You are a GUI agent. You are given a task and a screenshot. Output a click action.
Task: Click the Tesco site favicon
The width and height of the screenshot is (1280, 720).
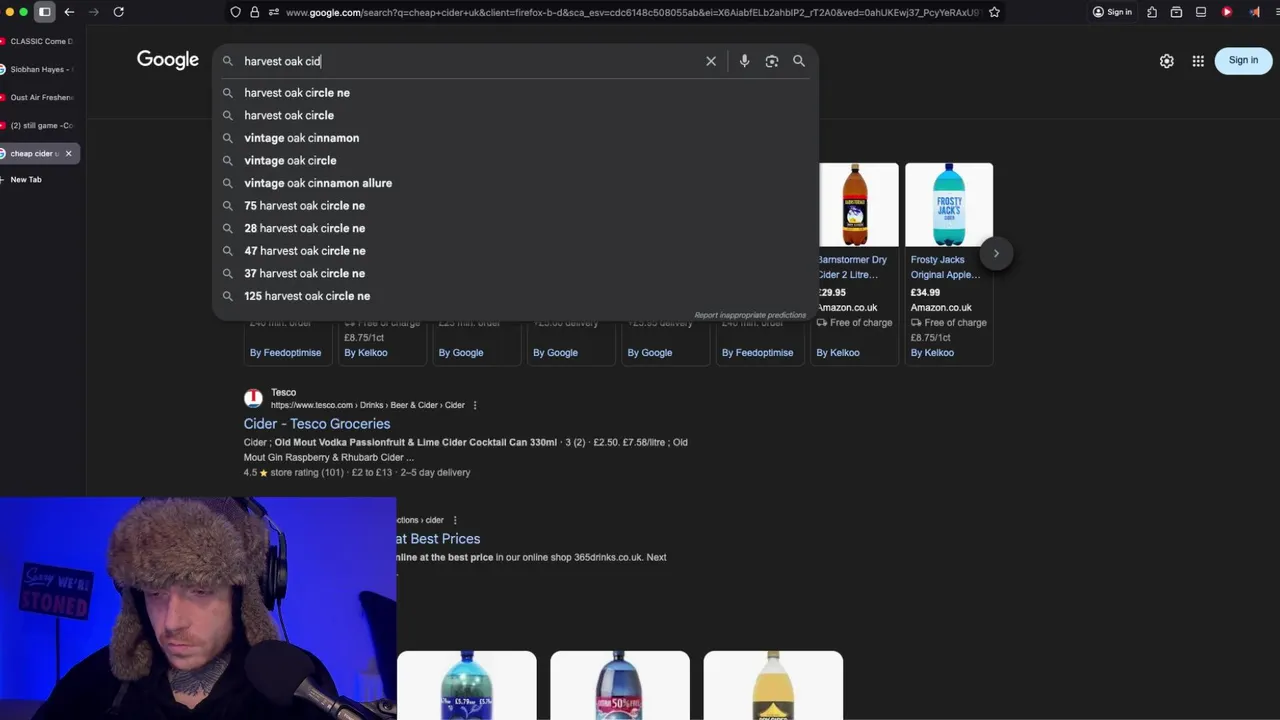(x=253, y=398)
